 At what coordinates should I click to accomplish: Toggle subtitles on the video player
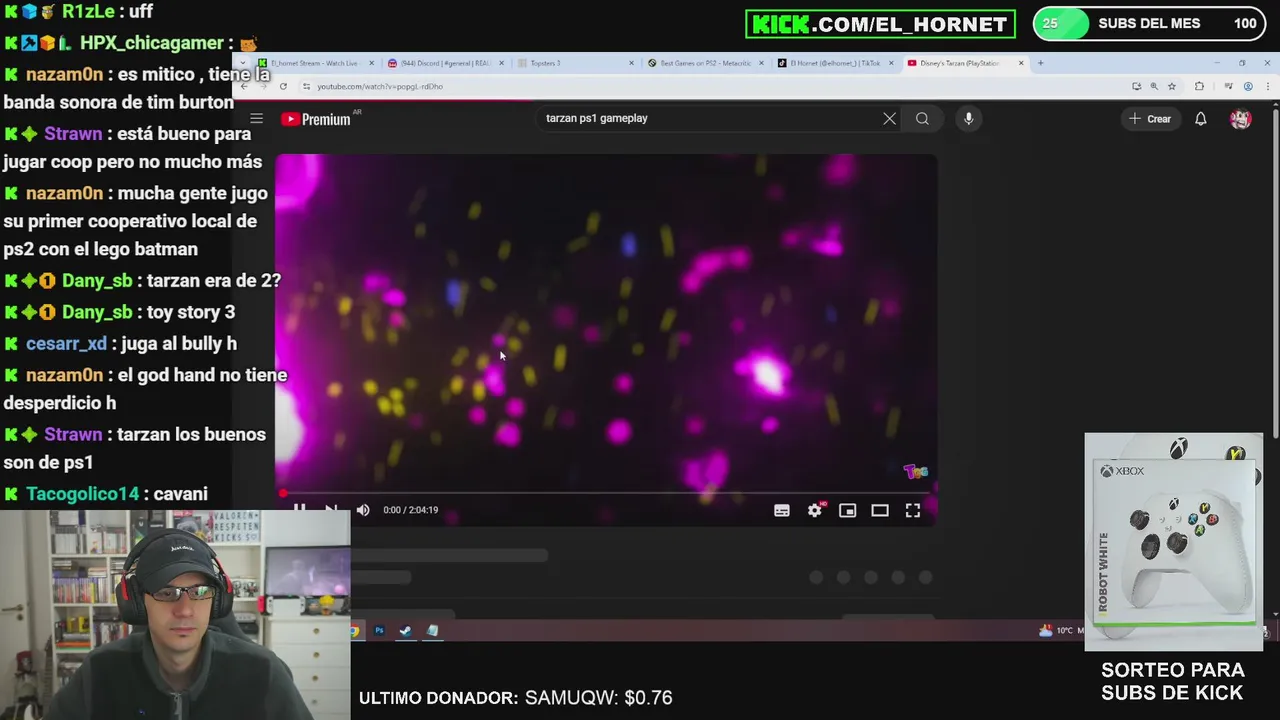pyautogui.click(x=782, y=510)
